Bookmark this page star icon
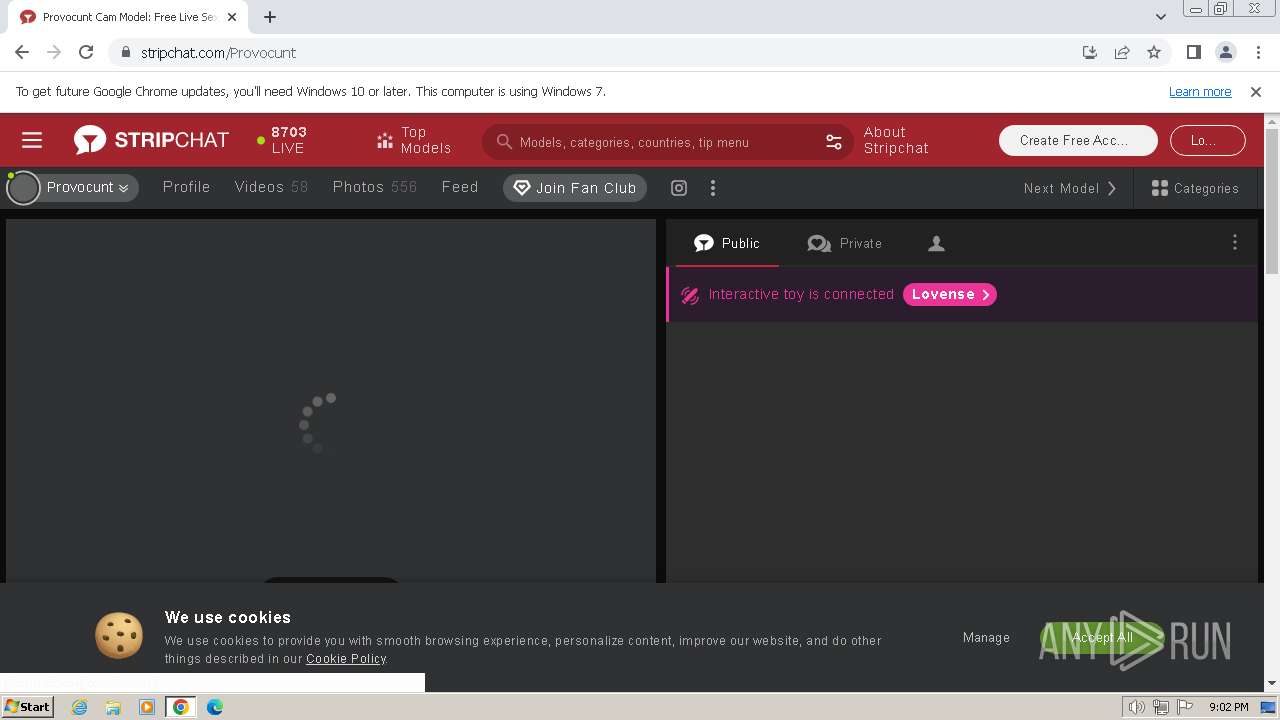The width and height of the screenshot is (1280, 720). point(1154,52)
